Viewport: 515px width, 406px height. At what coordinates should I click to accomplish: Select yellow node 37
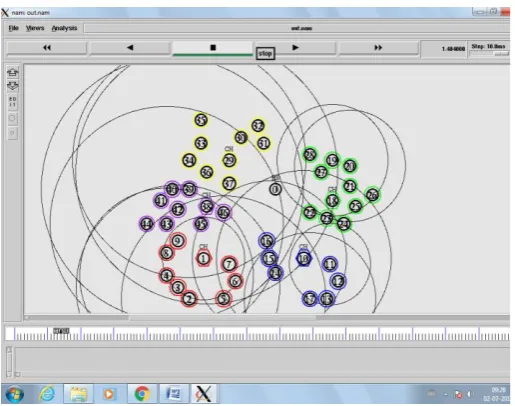tap(229, 183)
